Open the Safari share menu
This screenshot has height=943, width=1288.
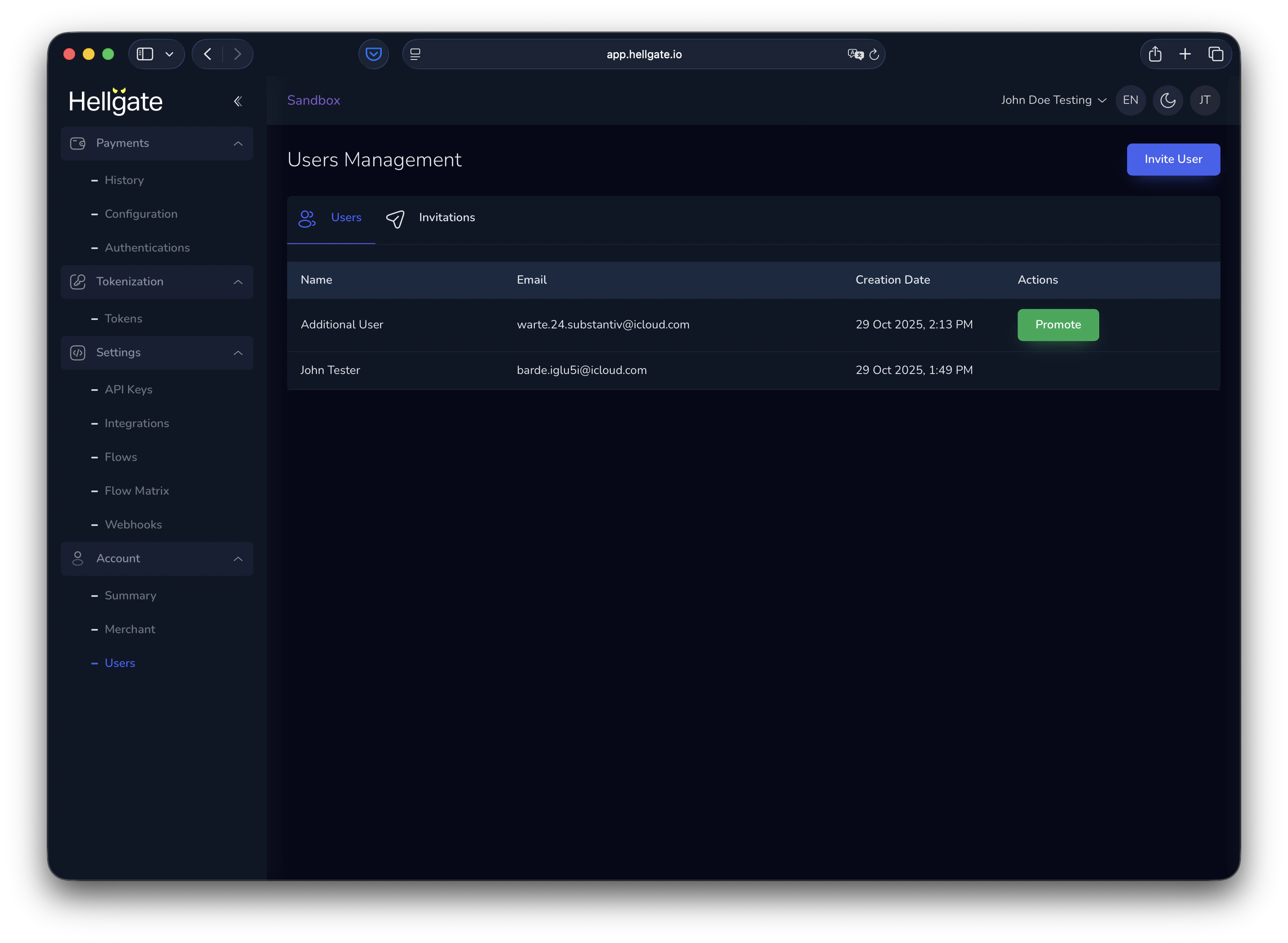[1155, 54]
